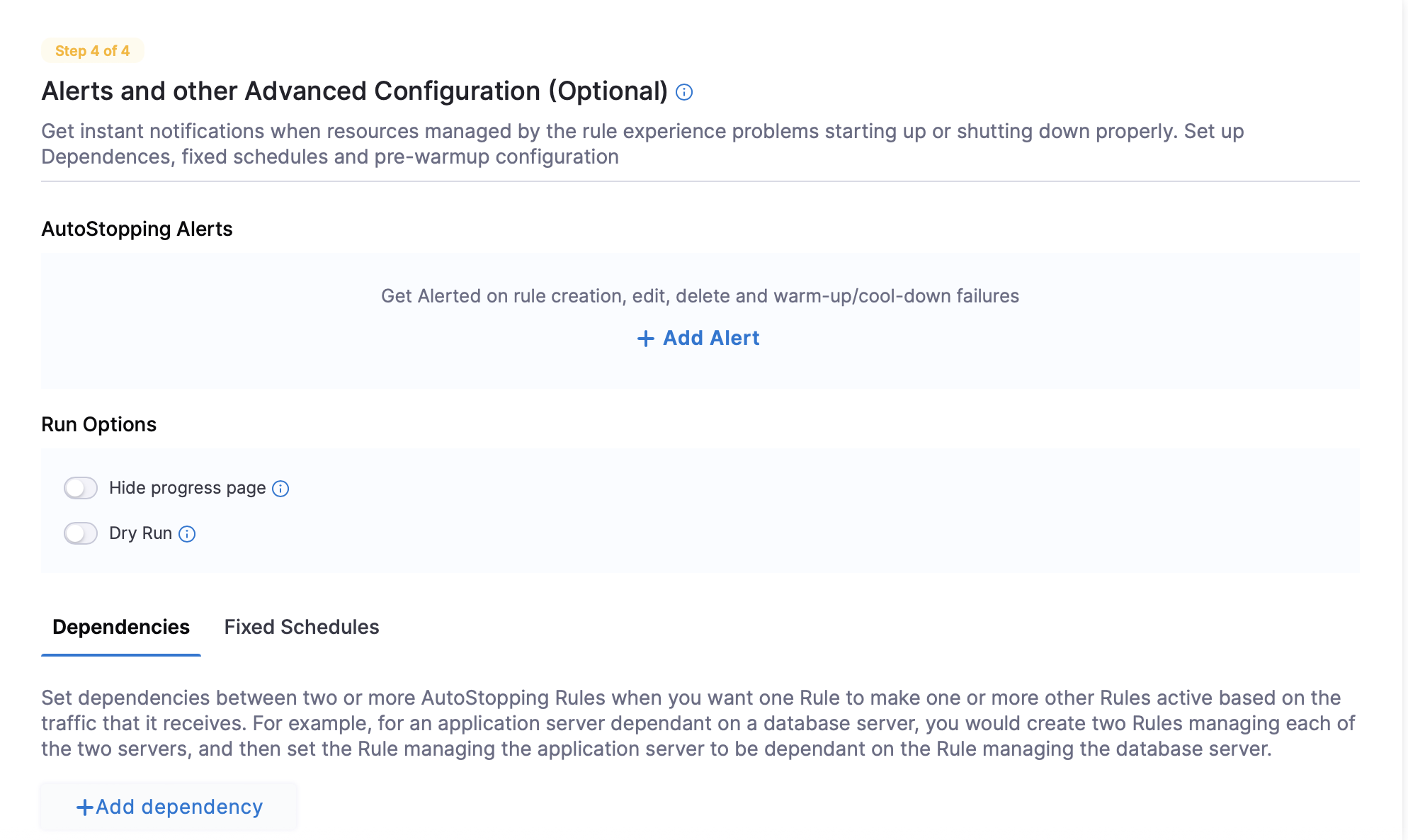Enable the Hide progress page toggle

(x=81, y=488)
